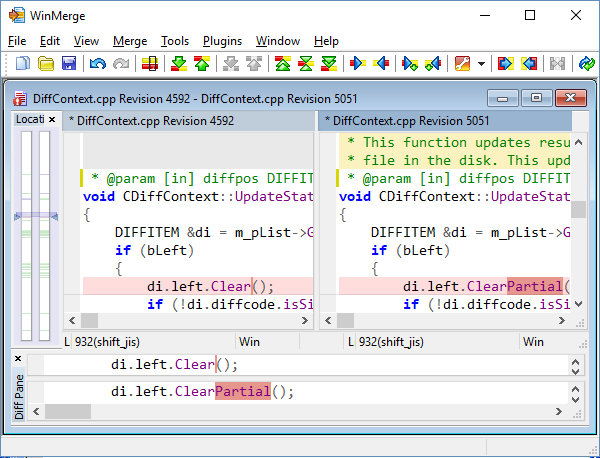Click the Last Difference toolbar icon
The image size is (600, 458).
point(329,64)
